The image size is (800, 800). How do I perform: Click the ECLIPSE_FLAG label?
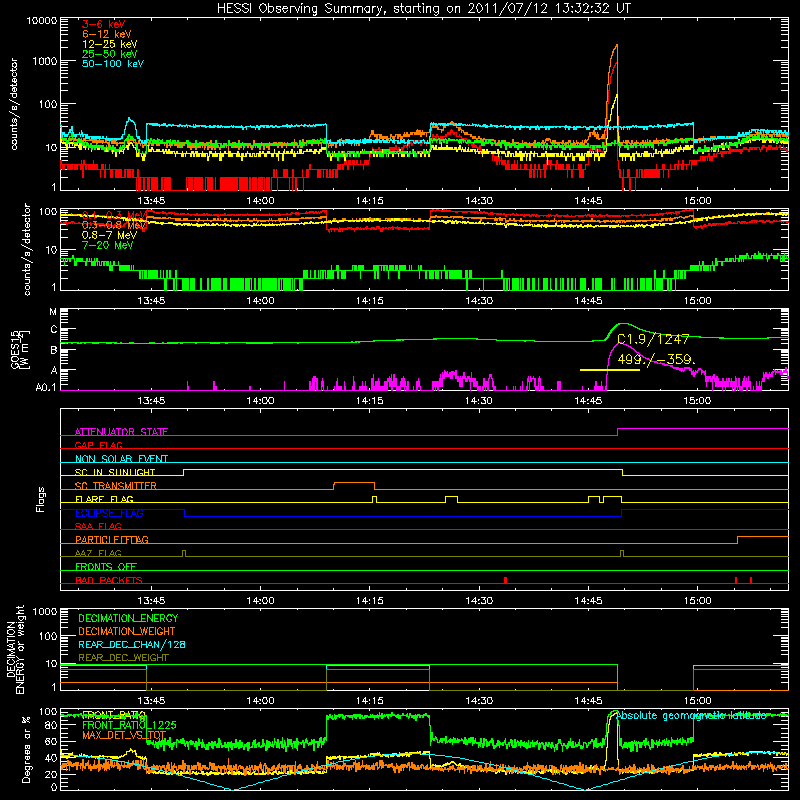(x=109, y=513)
